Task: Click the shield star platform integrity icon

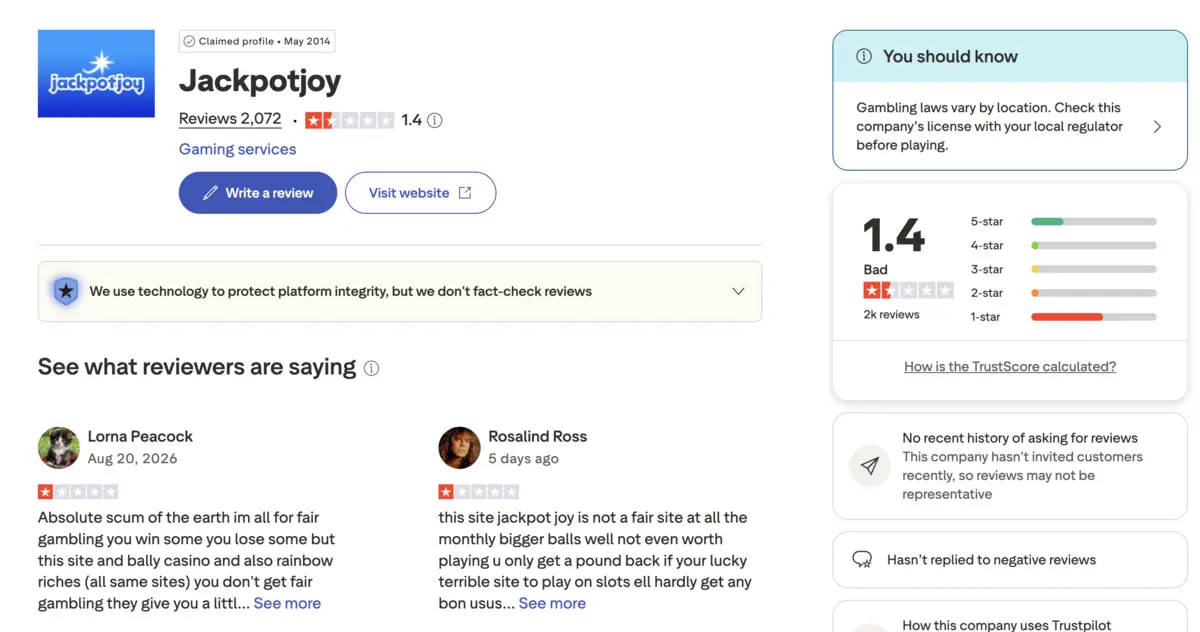Action: 66,292
